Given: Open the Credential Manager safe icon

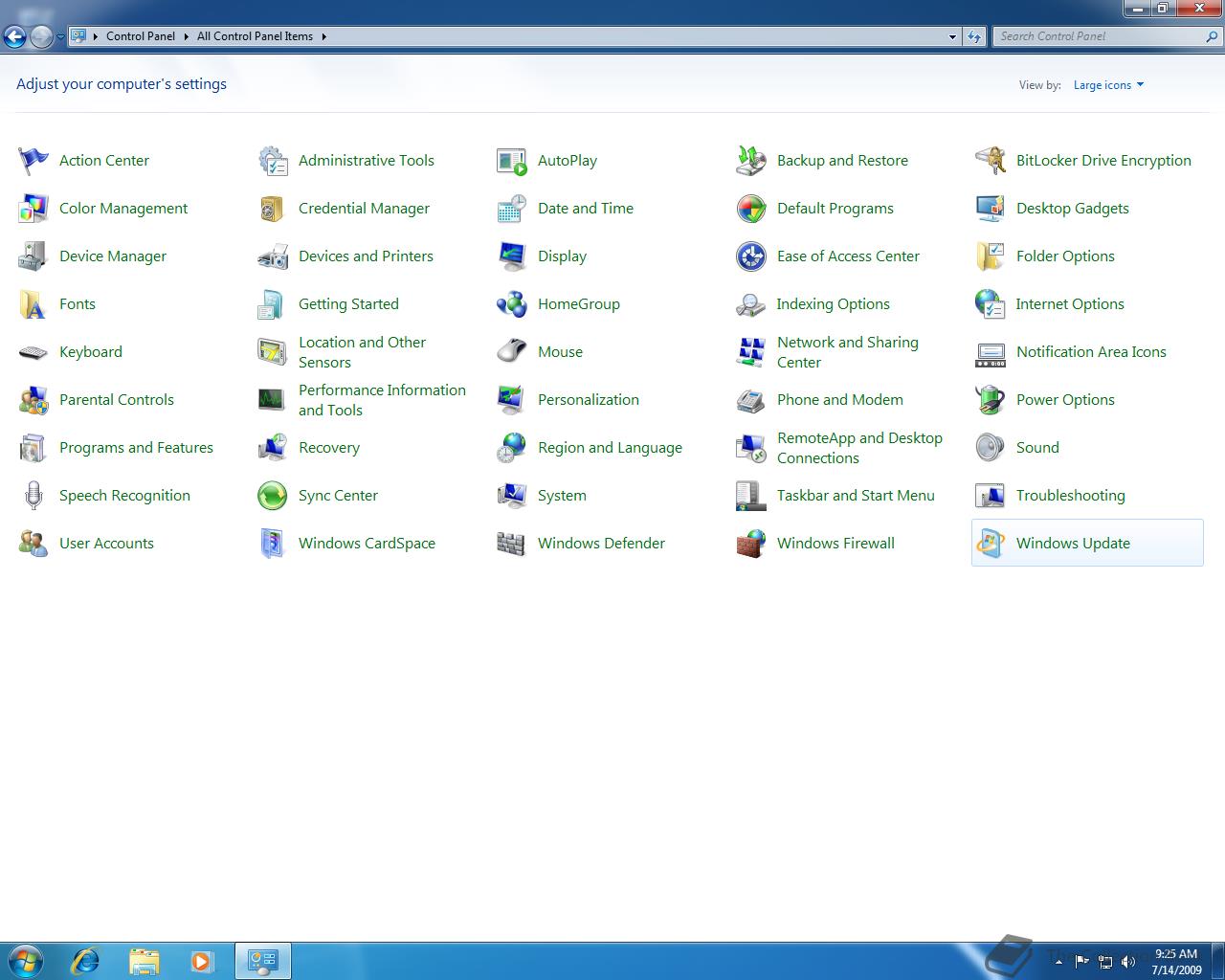Looking at the screenshot, I should coord(273,209).
